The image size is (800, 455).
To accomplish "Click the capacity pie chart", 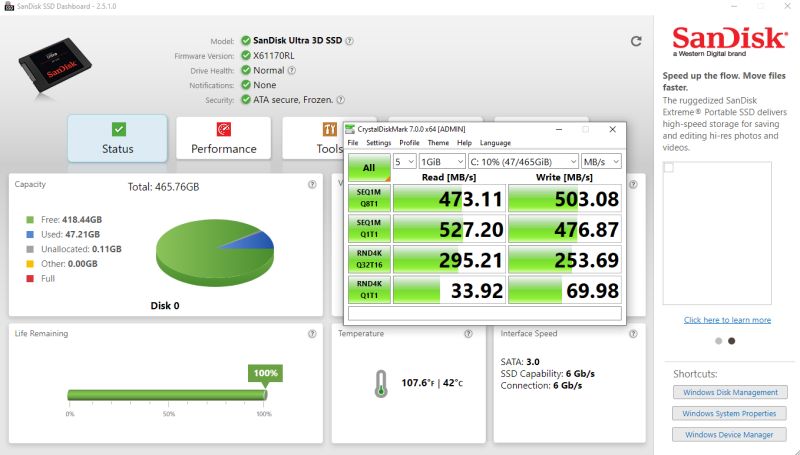I will point(215,253).
